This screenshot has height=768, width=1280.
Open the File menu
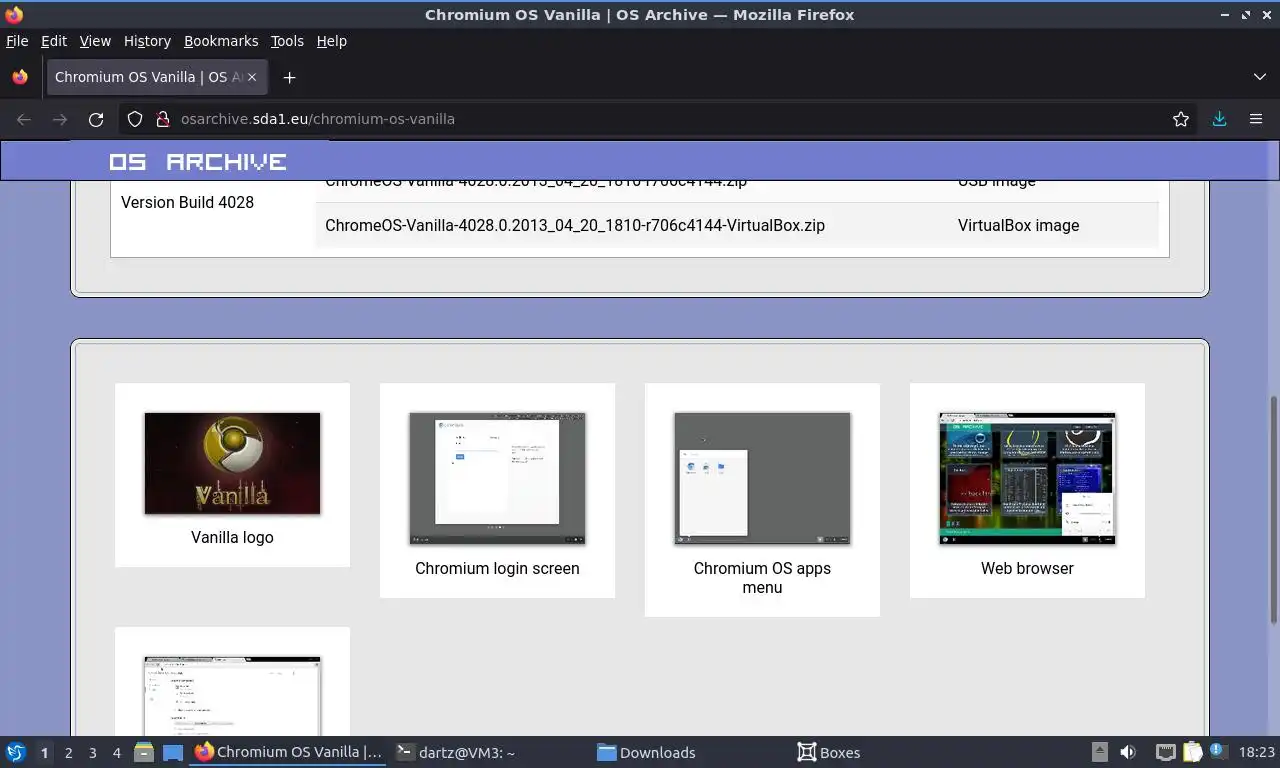(17, 41)
